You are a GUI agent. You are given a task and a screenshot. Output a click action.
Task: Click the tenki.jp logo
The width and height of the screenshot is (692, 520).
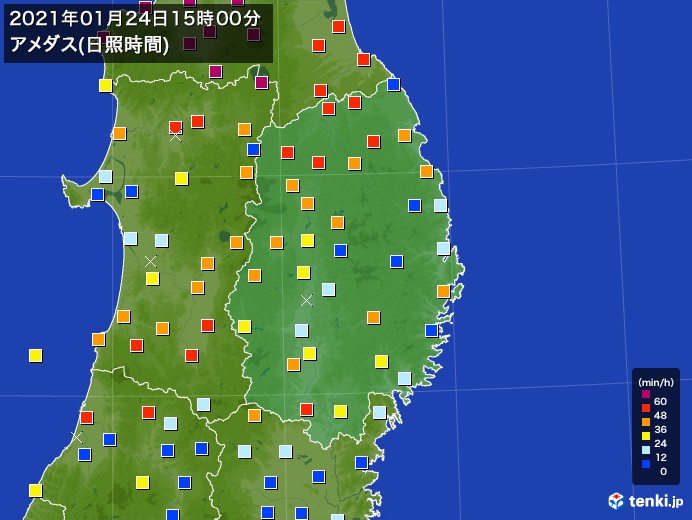pos(646,501)
